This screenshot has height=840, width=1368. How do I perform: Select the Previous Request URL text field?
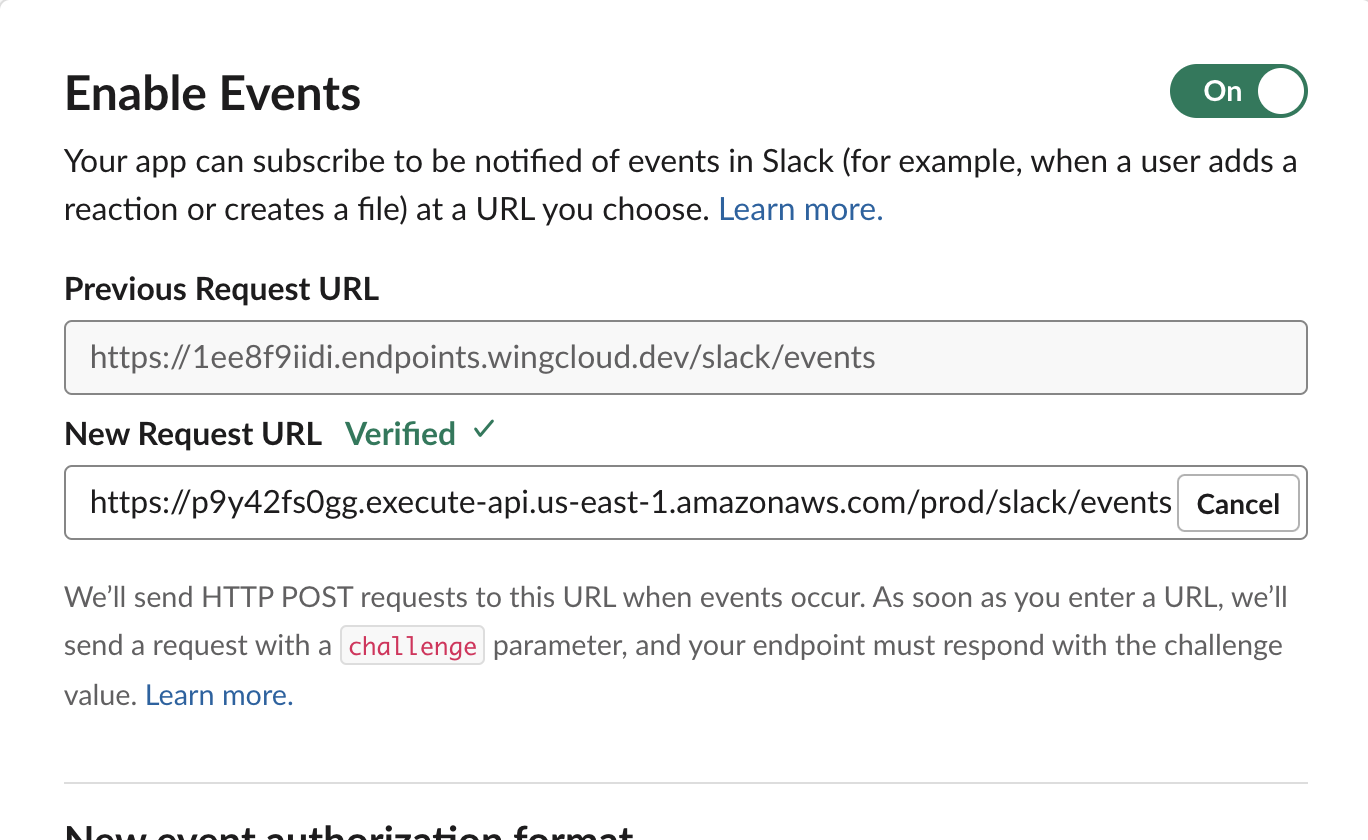click(686, 357)
